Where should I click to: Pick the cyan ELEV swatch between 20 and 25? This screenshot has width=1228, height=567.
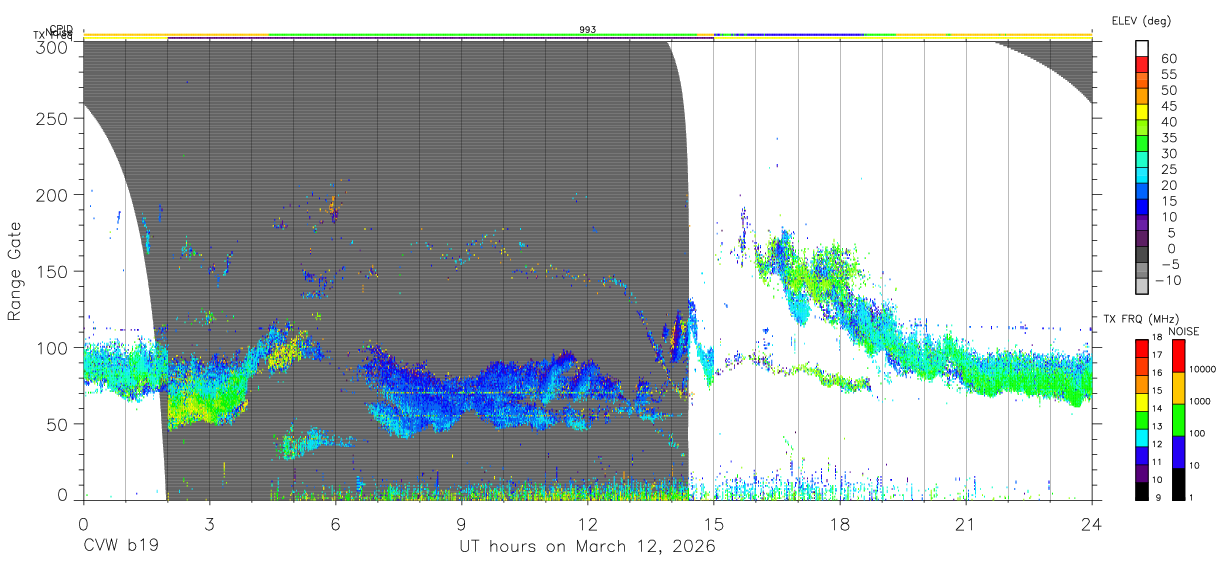click(1141, 177)
